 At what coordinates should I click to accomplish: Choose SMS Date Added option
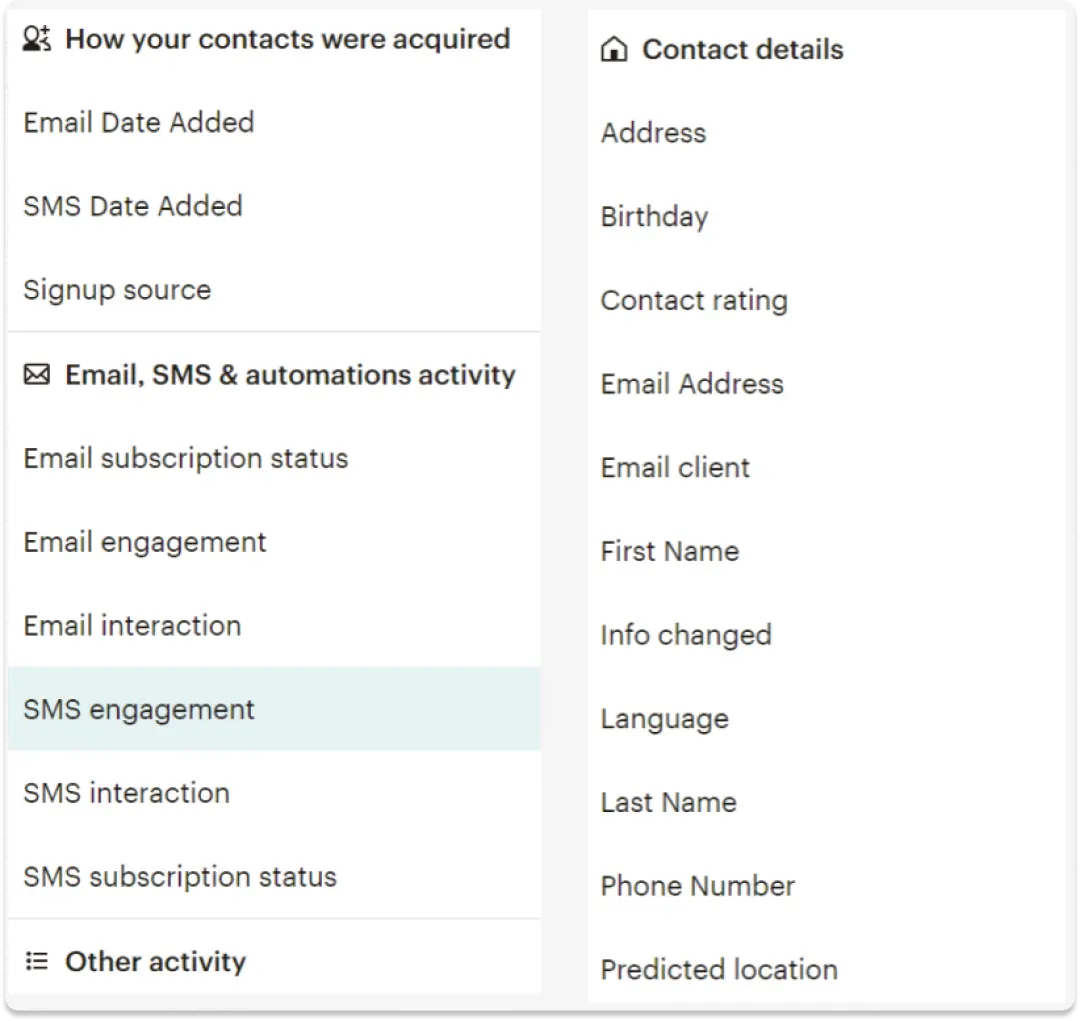click(x=133, y=207)
